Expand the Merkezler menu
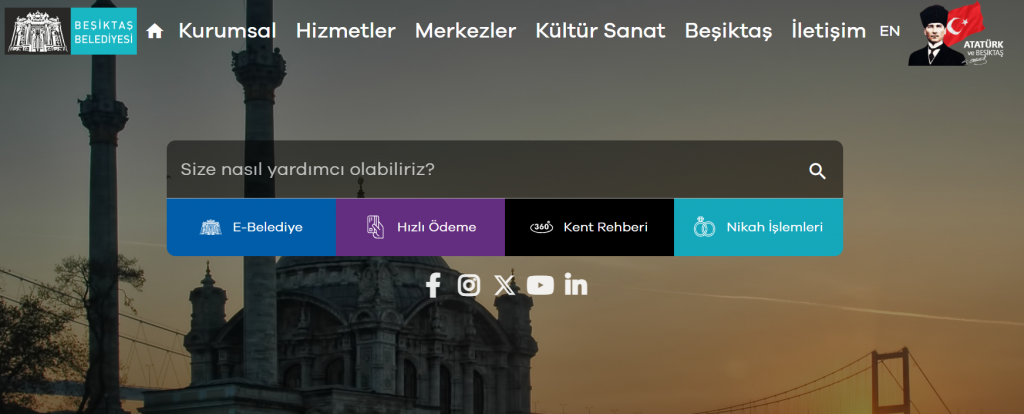This screenshot has height=414, width=1024. pos(465,31)
